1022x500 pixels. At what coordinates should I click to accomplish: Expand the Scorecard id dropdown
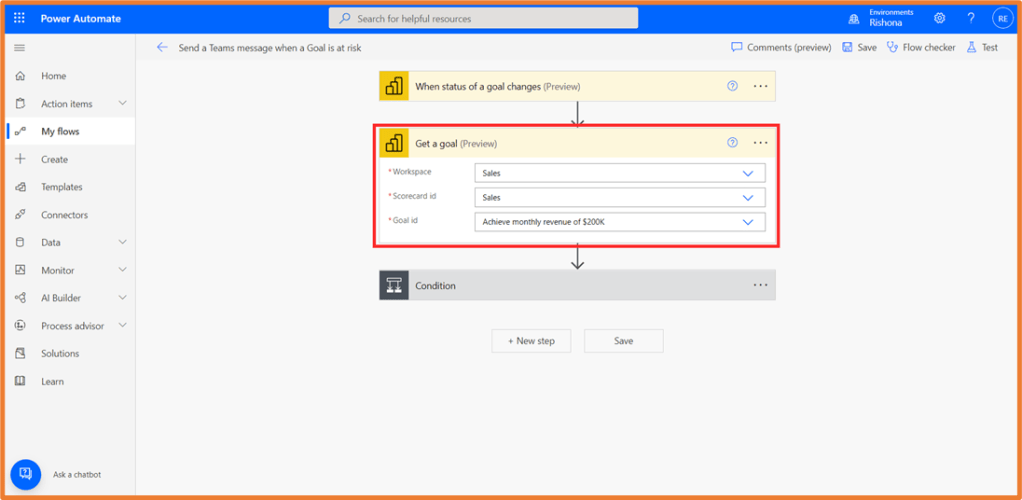coord(748,197)
